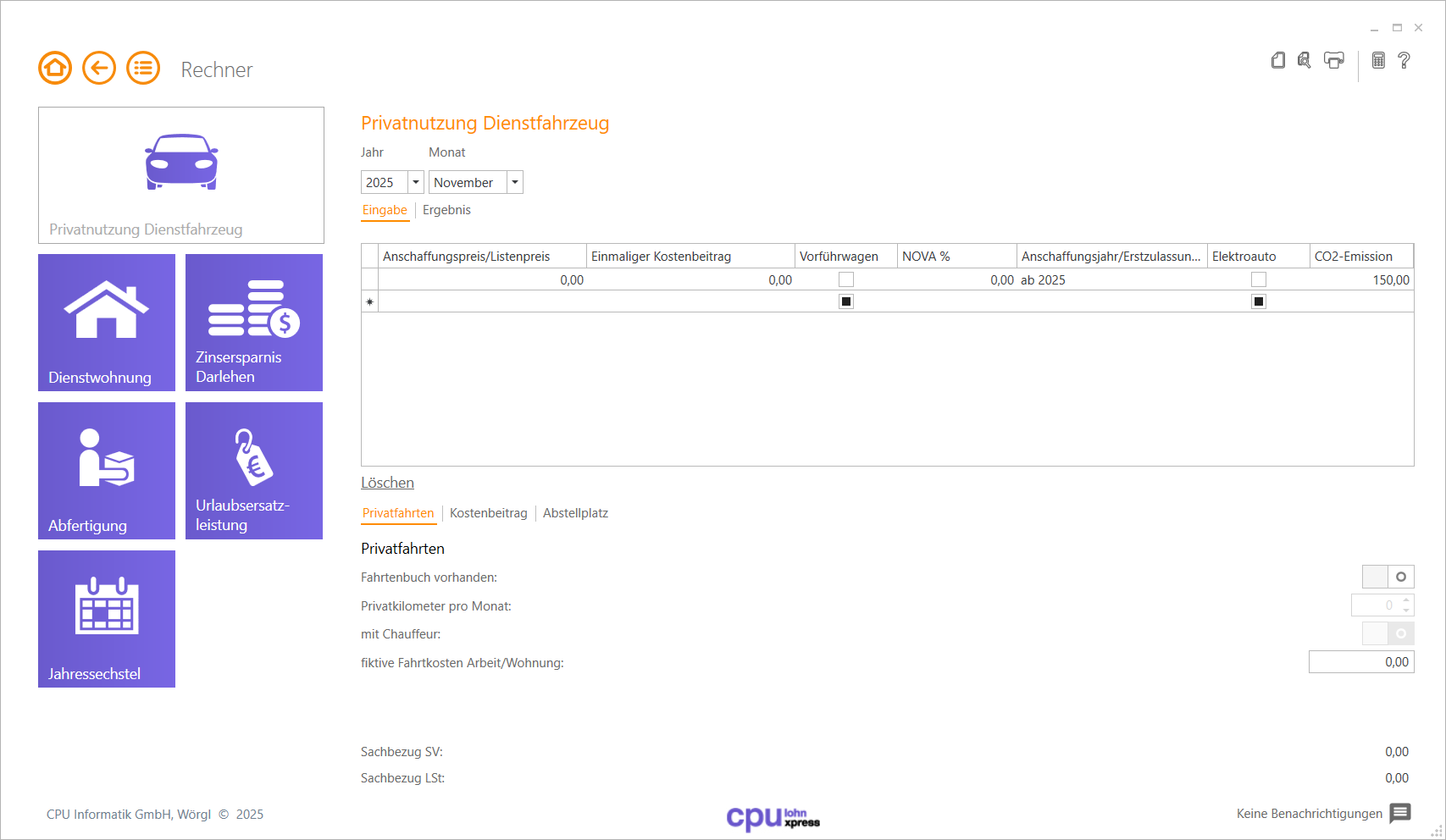Go back with the orange arrow icon
The width and height of the screenshot is (1446, 840).
99,68
